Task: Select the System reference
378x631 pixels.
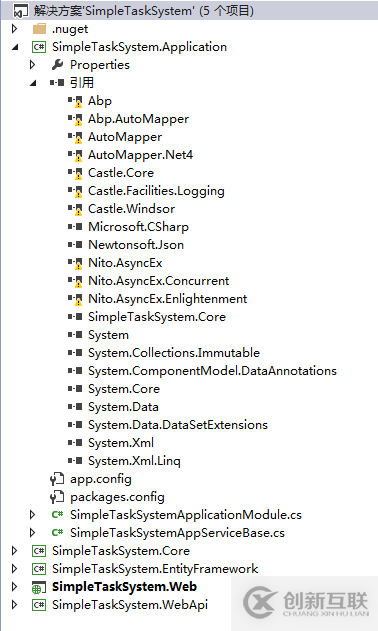Action: (x=109, y=335)
